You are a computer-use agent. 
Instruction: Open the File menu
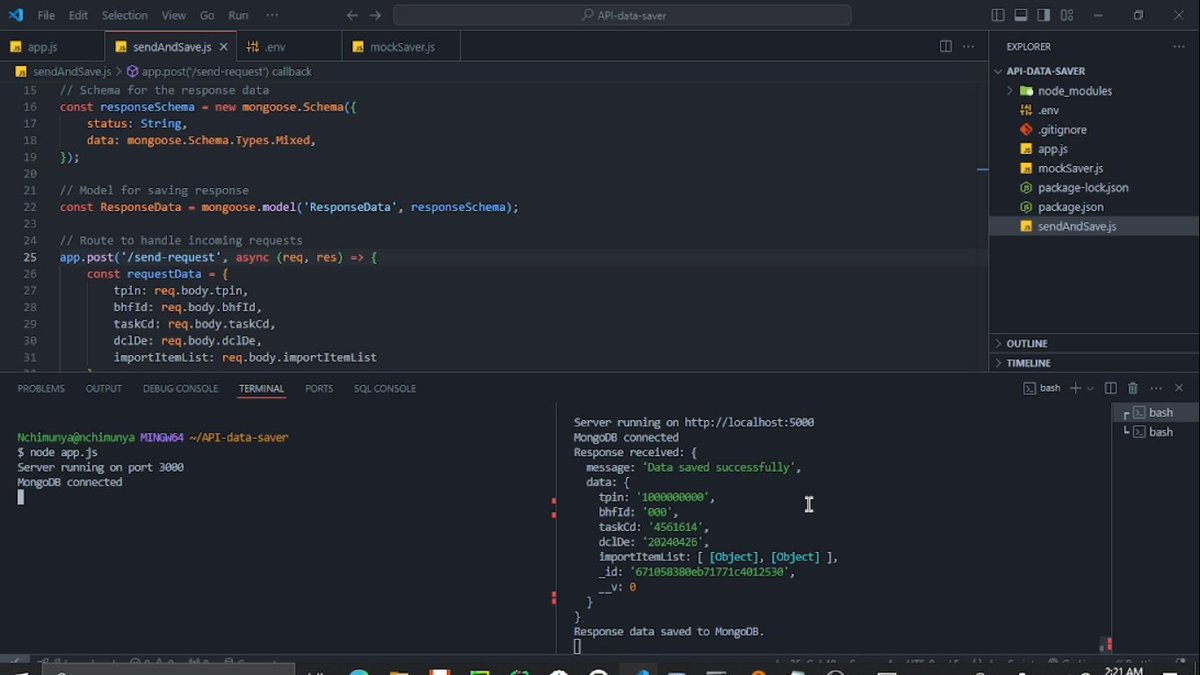click(x=46, y=16)
